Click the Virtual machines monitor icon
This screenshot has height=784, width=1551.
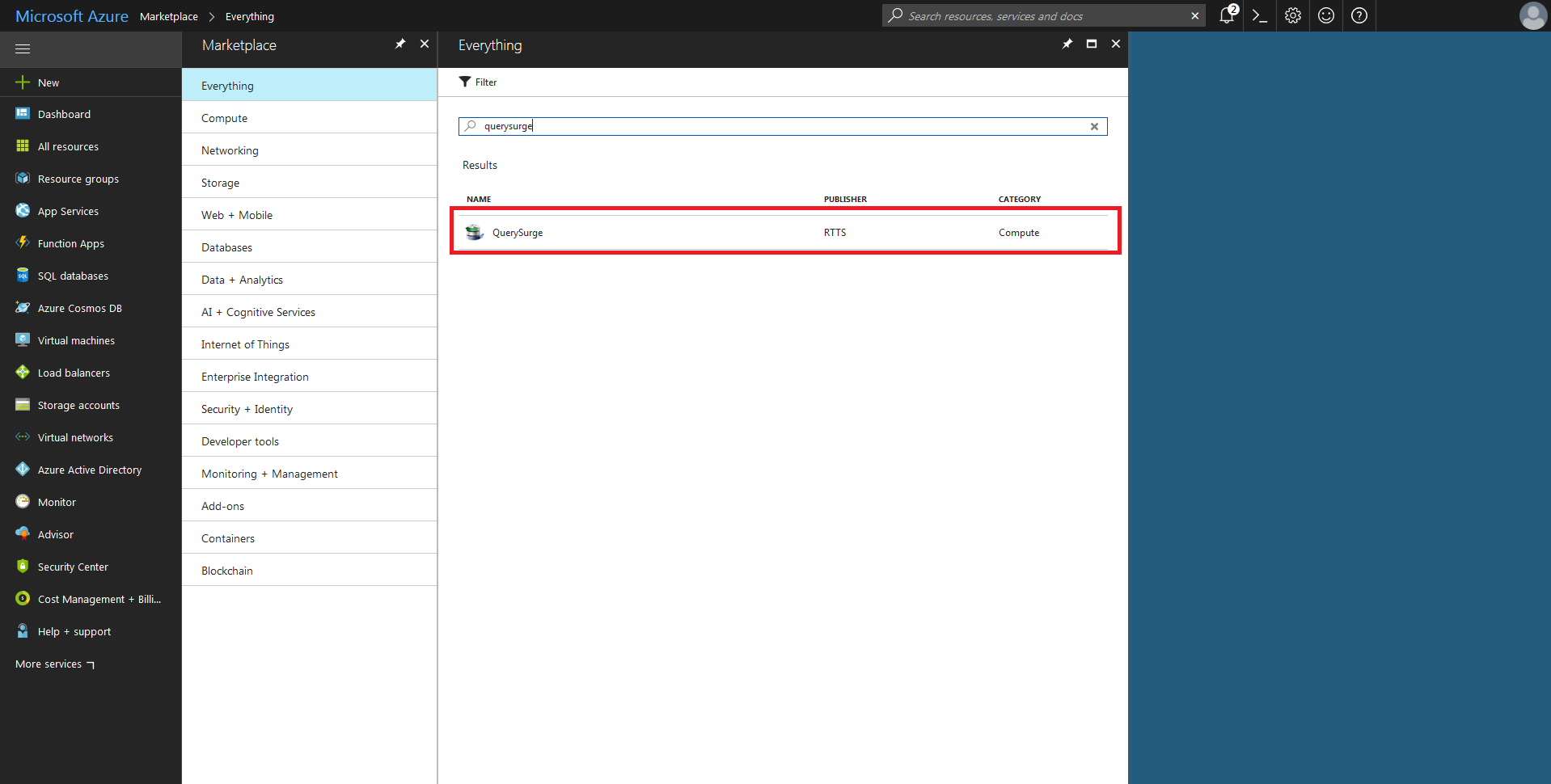(x=23, y=340)
